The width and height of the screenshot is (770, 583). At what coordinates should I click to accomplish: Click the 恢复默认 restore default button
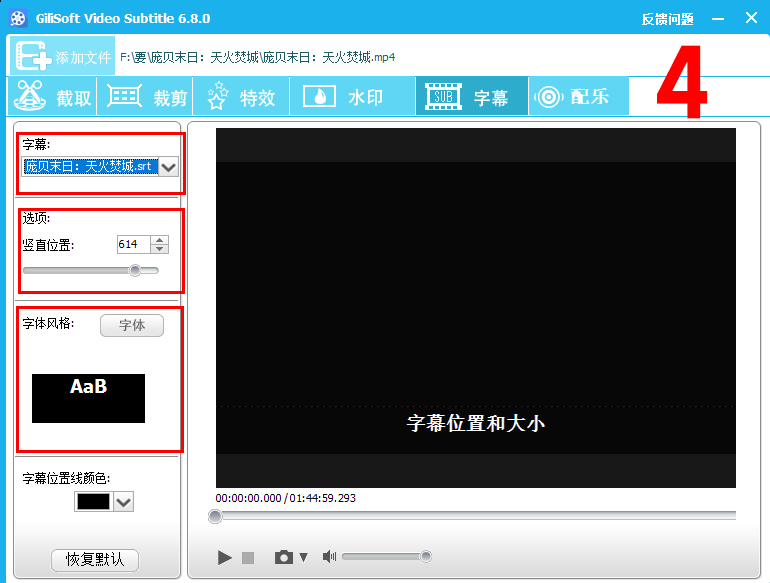point(95,560)
